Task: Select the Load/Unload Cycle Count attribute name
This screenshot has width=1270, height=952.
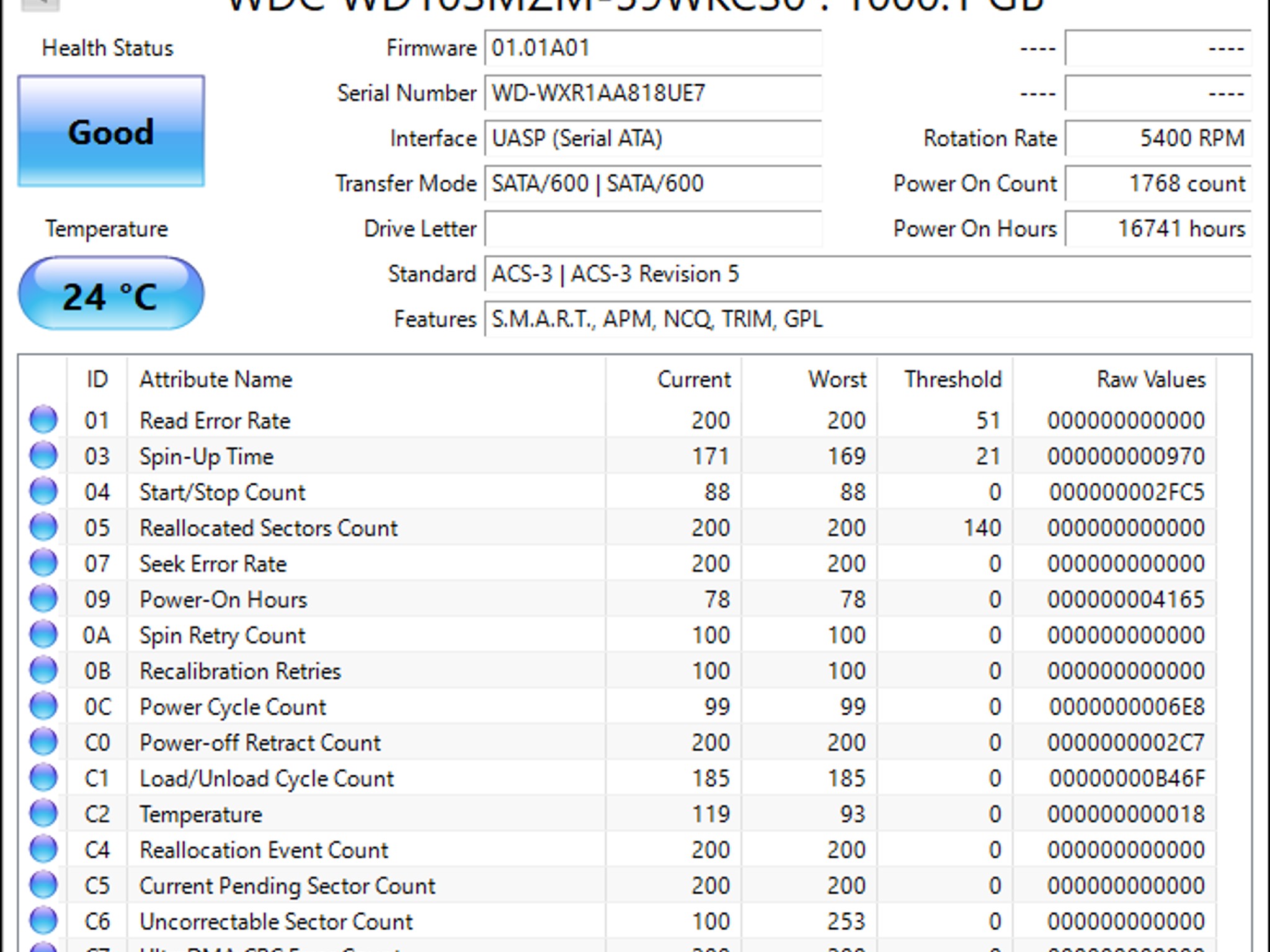Action: click(x=267, y=778)
